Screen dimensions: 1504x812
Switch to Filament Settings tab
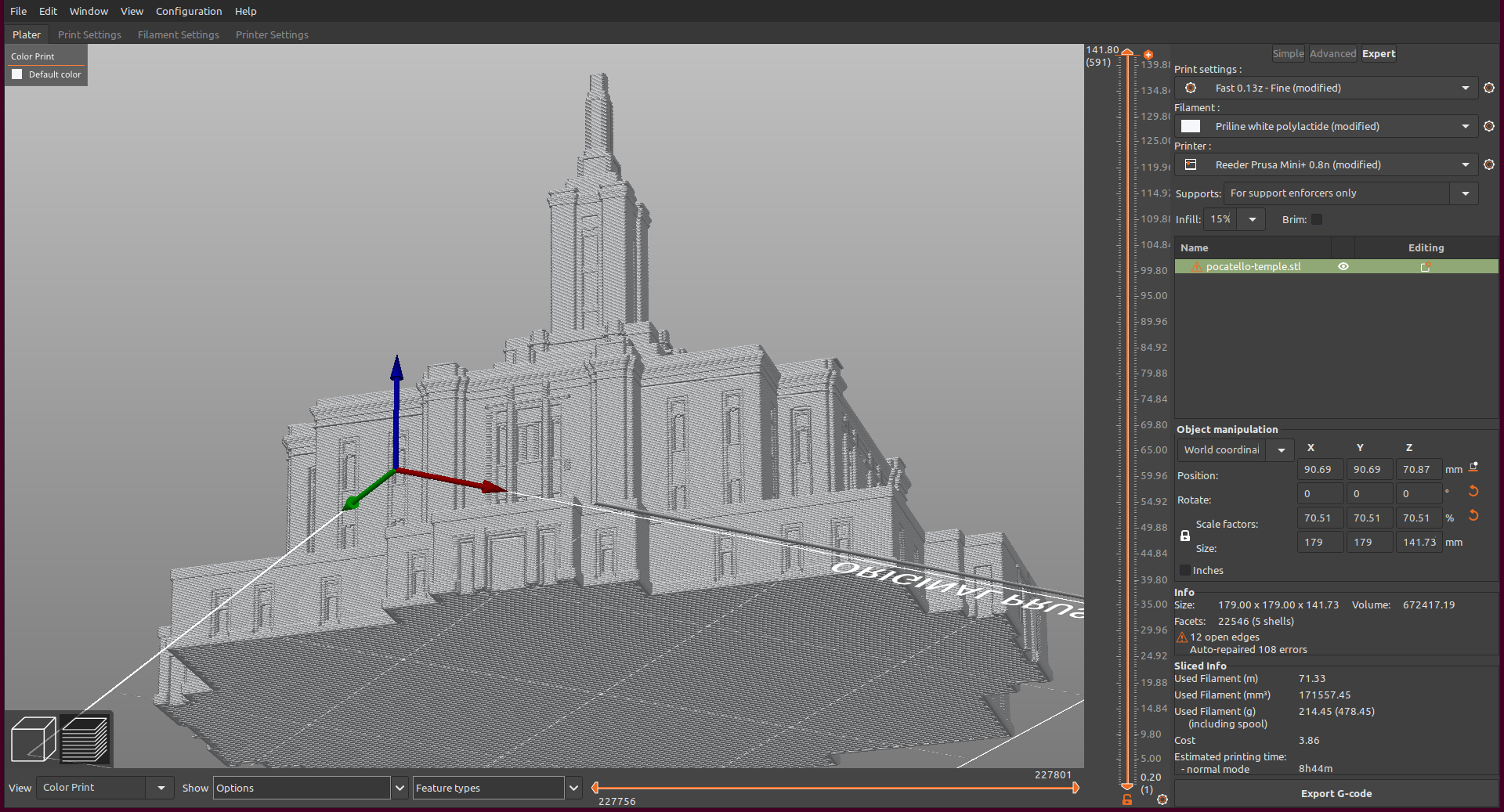coord(179,34)
